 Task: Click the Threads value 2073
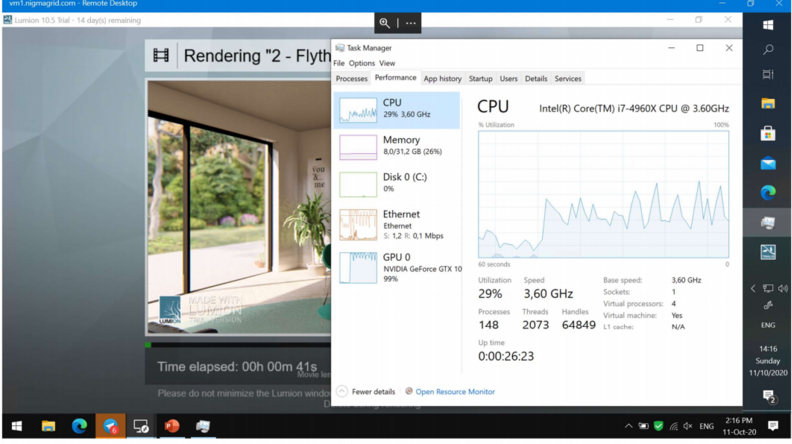tap(535, 325)
